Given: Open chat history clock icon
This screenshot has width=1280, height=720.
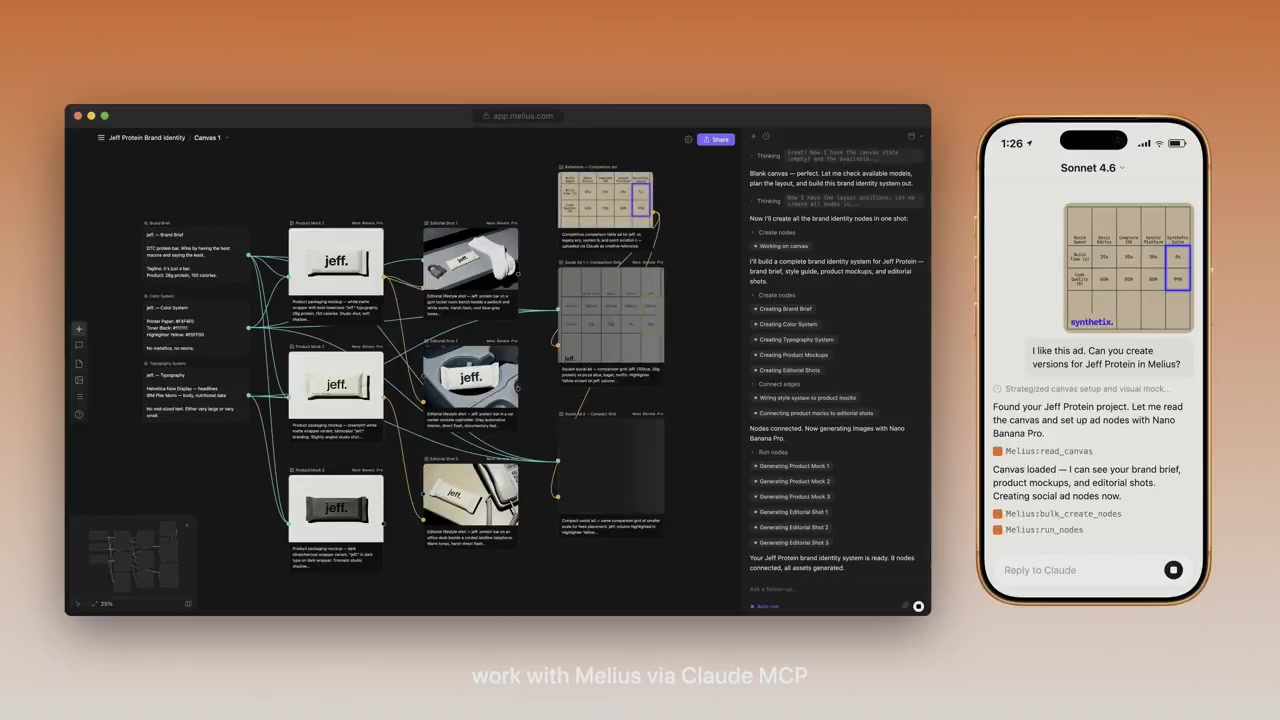Looking at the screenshot, I should 766,137.
